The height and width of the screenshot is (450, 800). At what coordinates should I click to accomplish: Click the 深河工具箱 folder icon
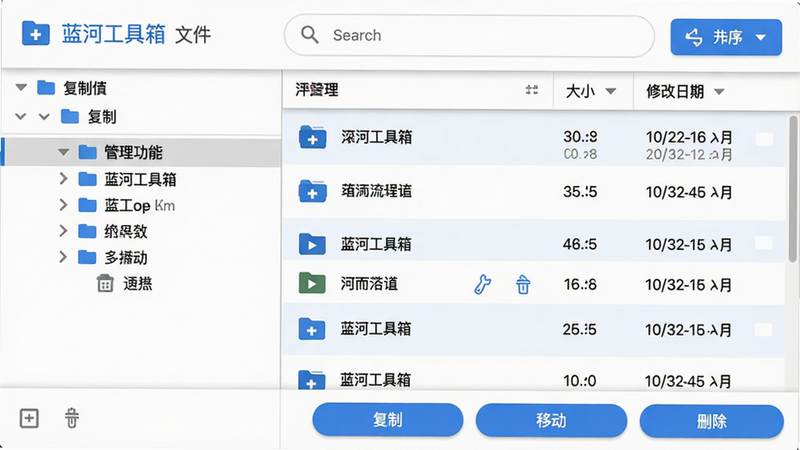[x=313, y=137]
